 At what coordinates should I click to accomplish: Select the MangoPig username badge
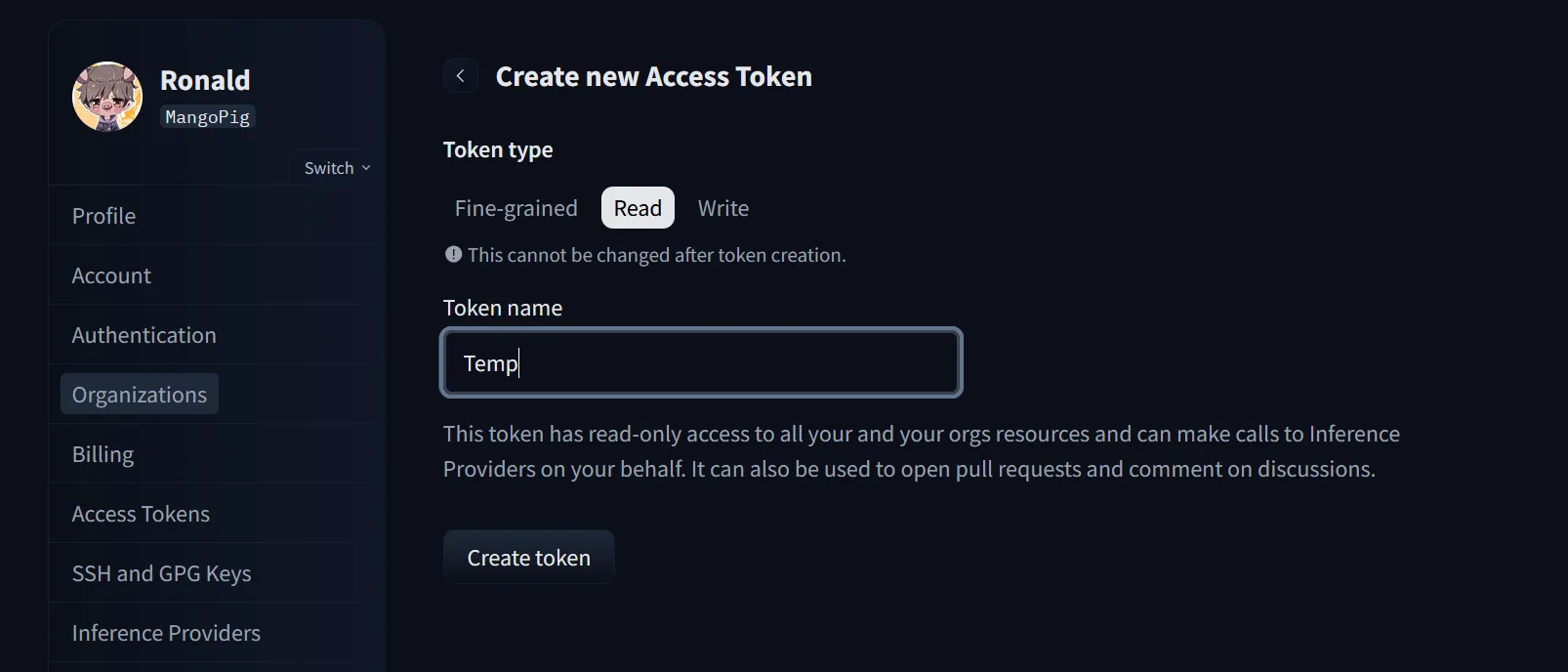207,116
